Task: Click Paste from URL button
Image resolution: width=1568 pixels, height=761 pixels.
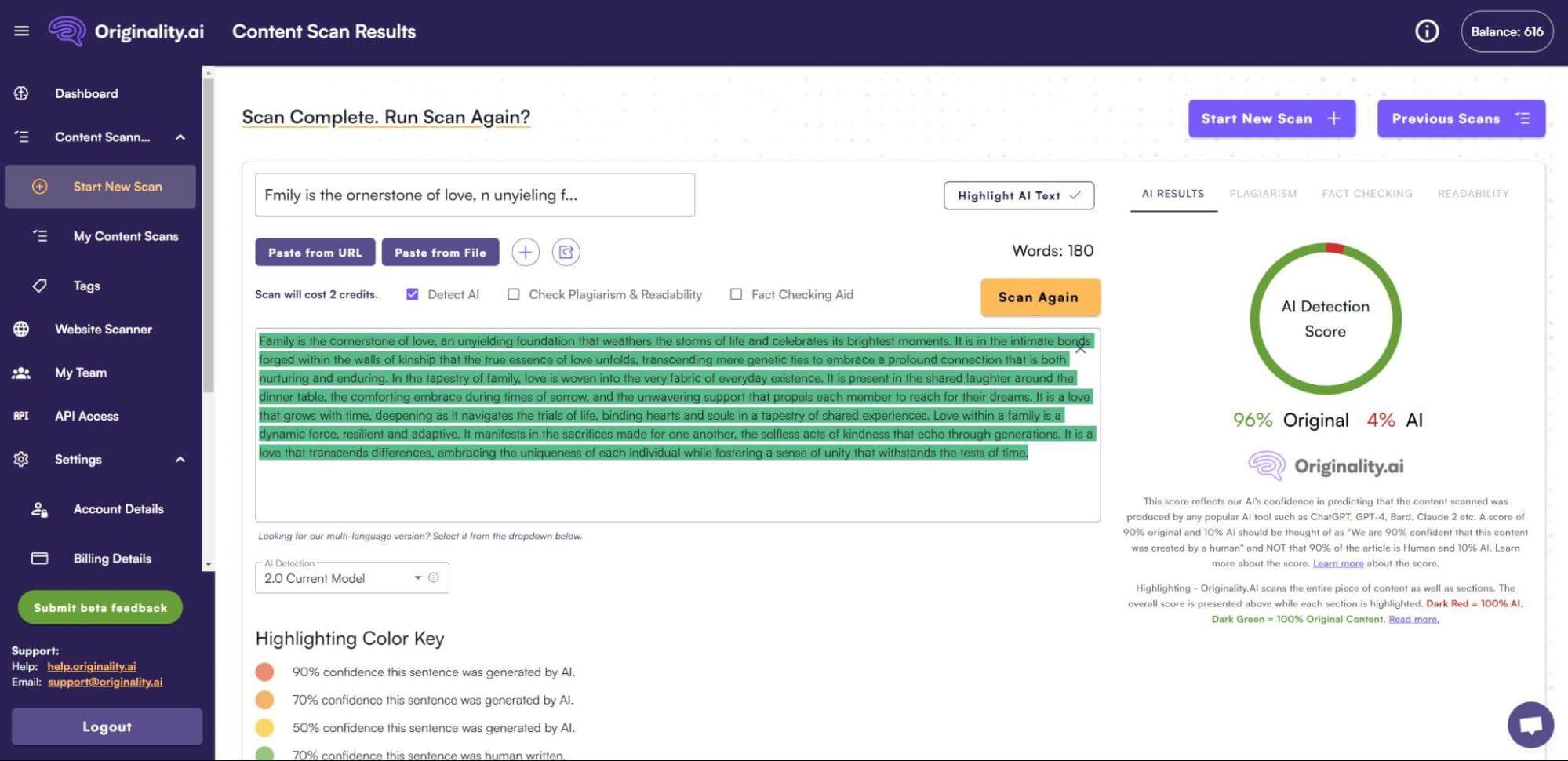Action: coord(315,253)
